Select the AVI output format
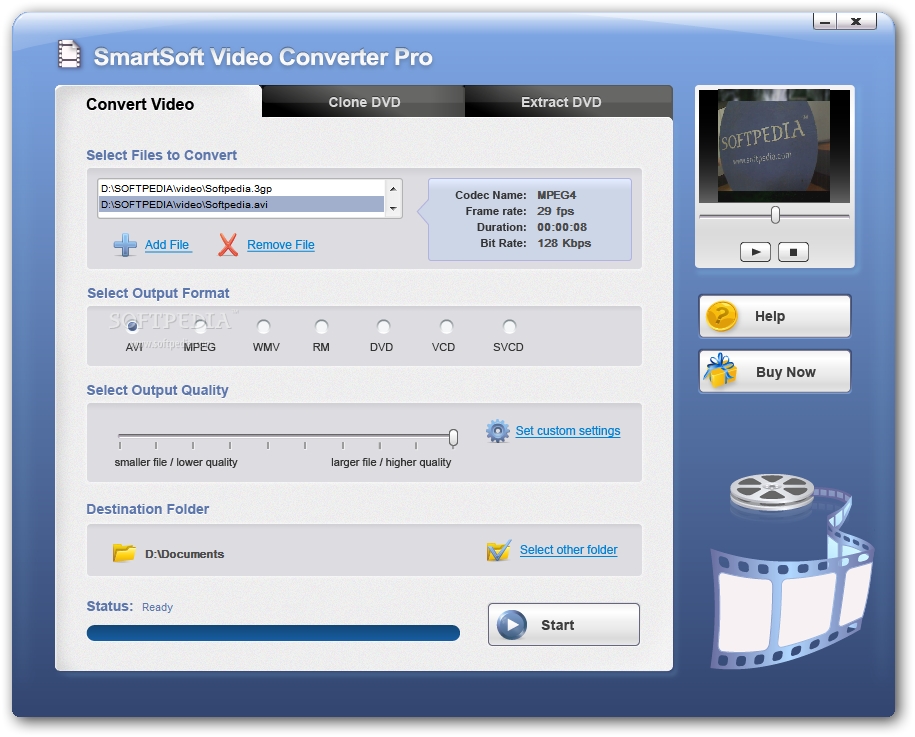The width and height of the screenshot is (915, 737). (x=132, y=326)
